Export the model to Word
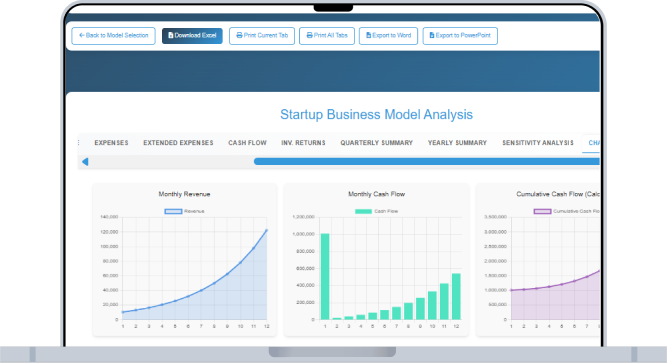The width and height of the screenshot is (667, 363). 388,36
